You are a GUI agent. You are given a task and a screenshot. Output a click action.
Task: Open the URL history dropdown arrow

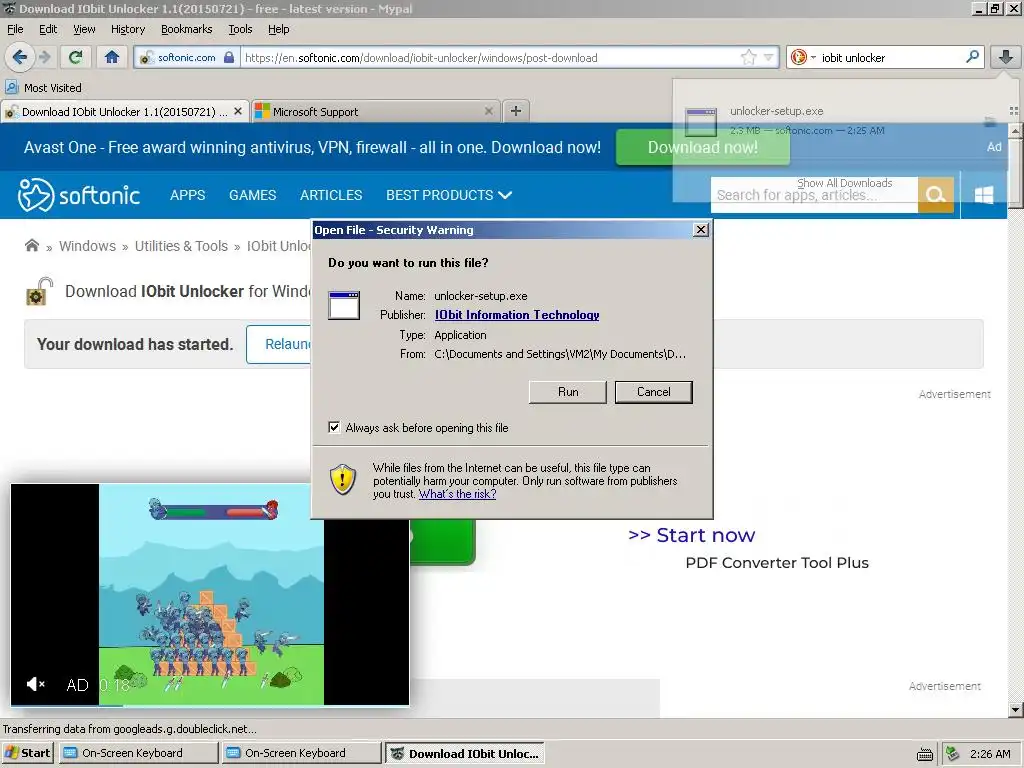click(769, 57)
